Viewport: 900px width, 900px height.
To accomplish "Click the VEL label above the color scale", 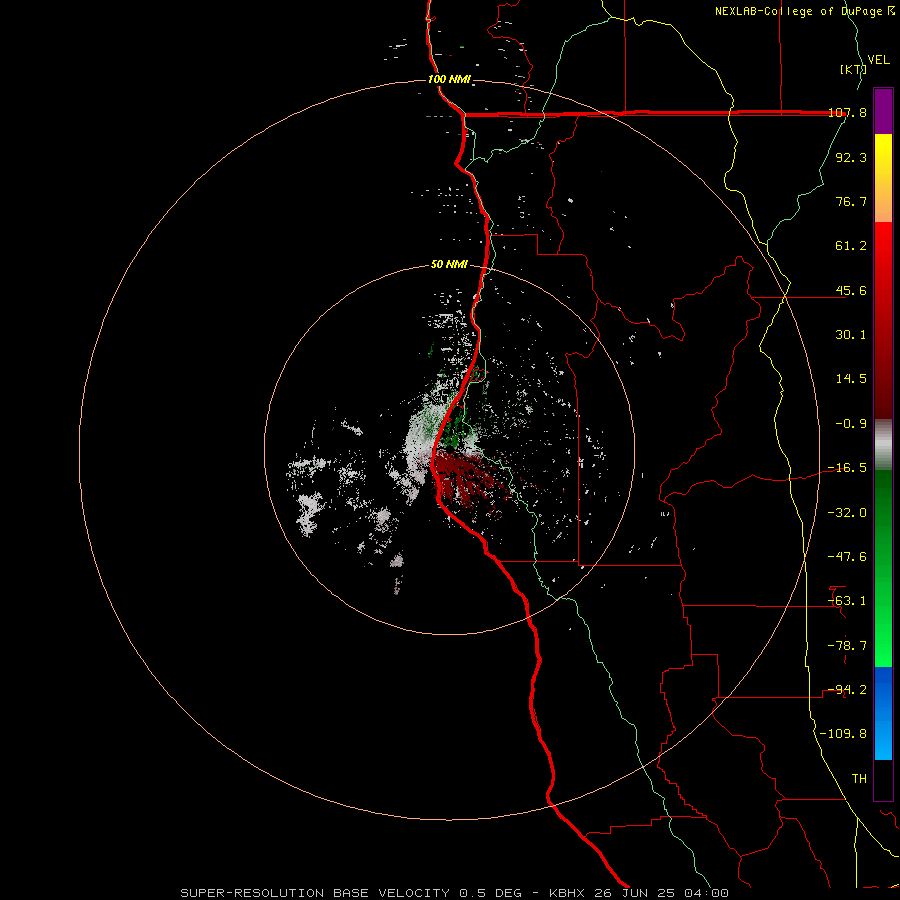I will pyautogui.click(x=878, y=60).
